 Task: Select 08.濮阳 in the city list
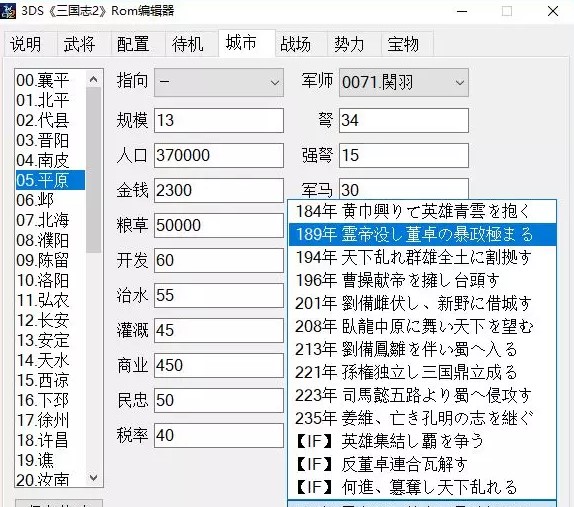click(50, 240)
